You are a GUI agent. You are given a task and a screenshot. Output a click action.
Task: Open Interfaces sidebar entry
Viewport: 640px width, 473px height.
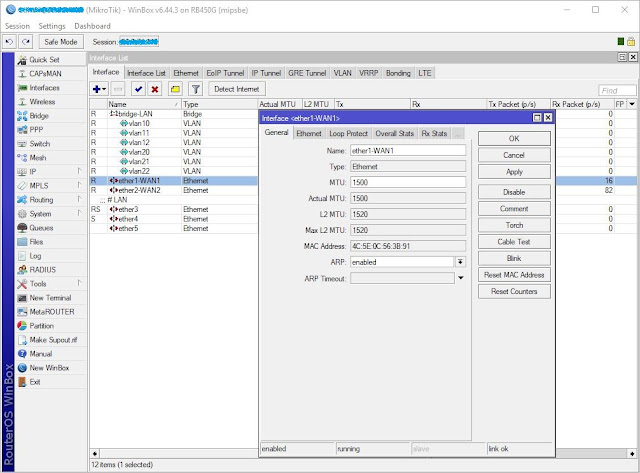pyautogui.click(x=44, y=88)
